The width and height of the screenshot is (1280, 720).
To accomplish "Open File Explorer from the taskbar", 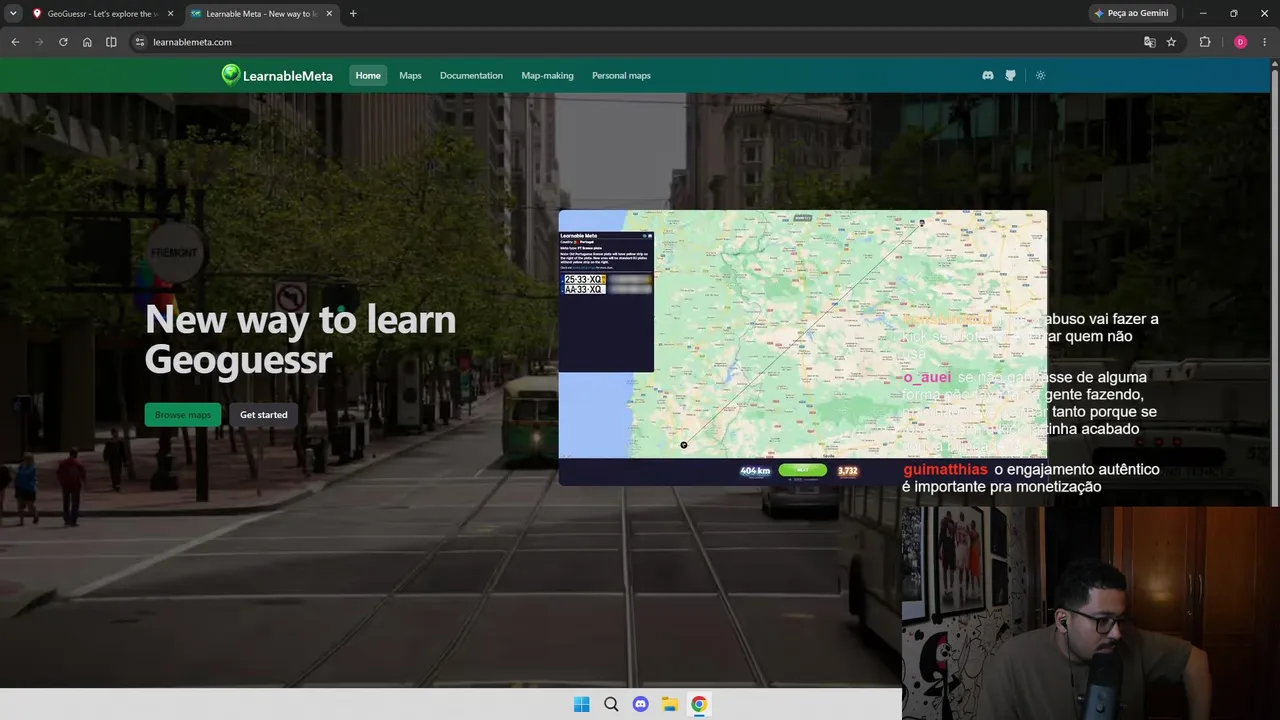I will (x=670, y=704).
